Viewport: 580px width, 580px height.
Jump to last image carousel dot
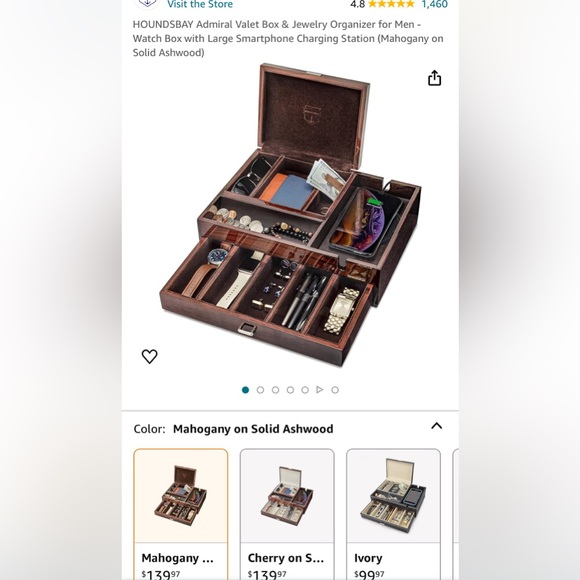[335, 390]
